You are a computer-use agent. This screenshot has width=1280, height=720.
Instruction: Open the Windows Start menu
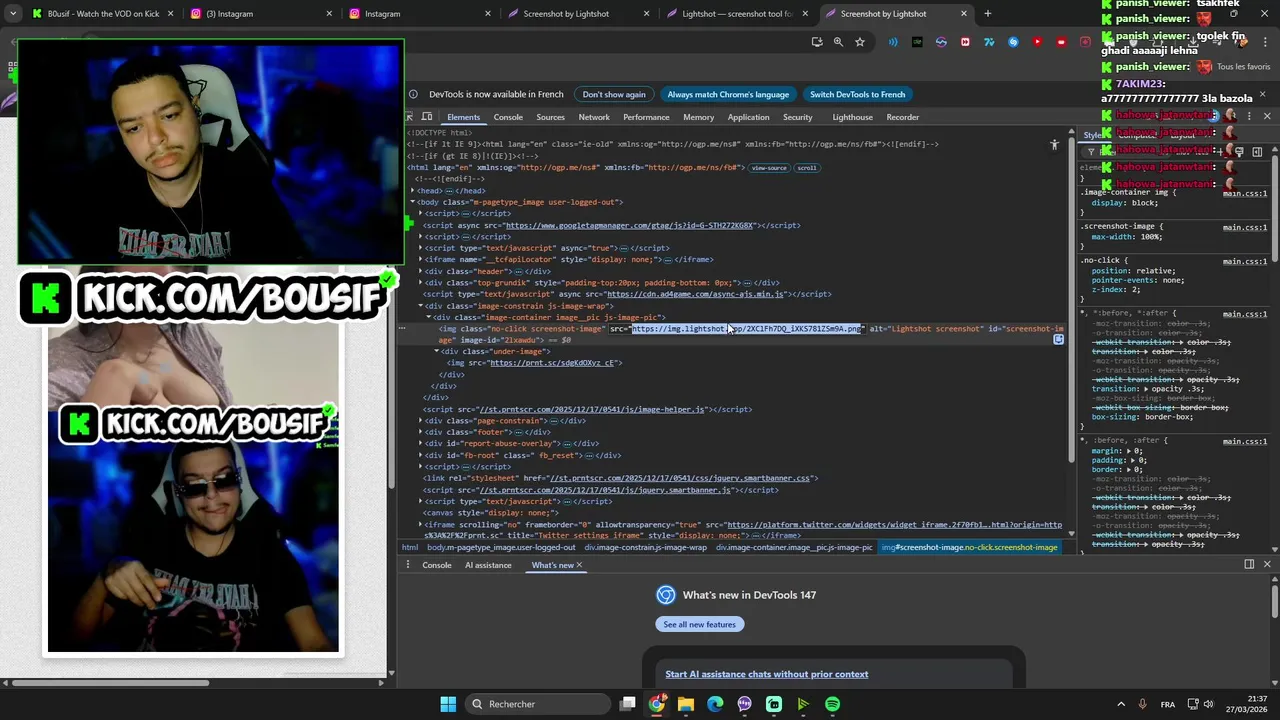click(x=448, y=704)
